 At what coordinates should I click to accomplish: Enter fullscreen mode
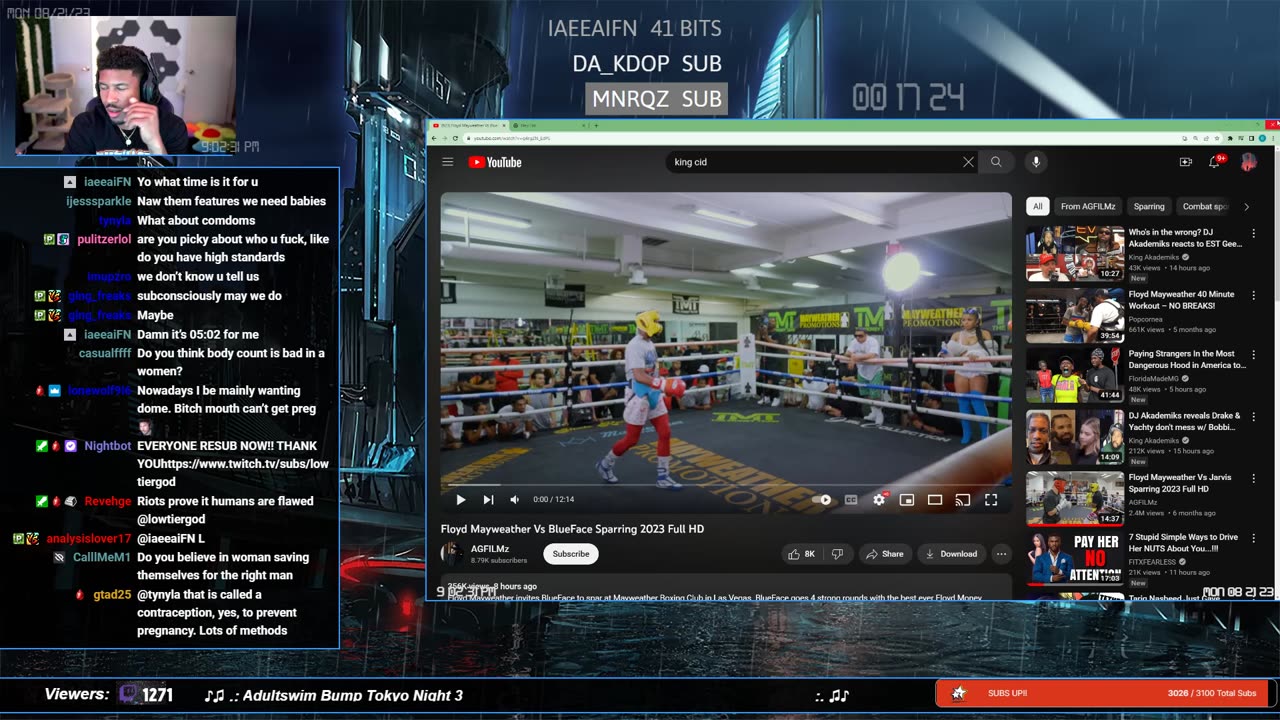point(991,500)
